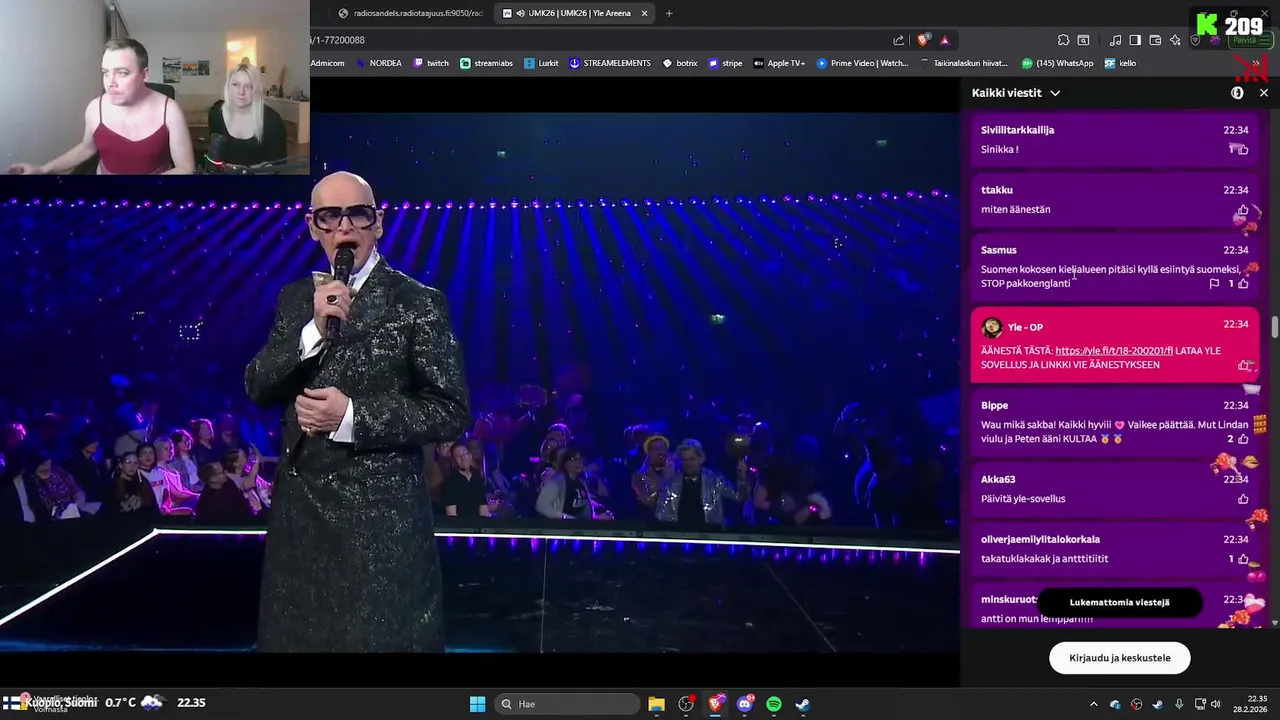1280x720 pixels.
Task: Open the STREAMELEMENTS bookmark
Action: tap(610, 63)
